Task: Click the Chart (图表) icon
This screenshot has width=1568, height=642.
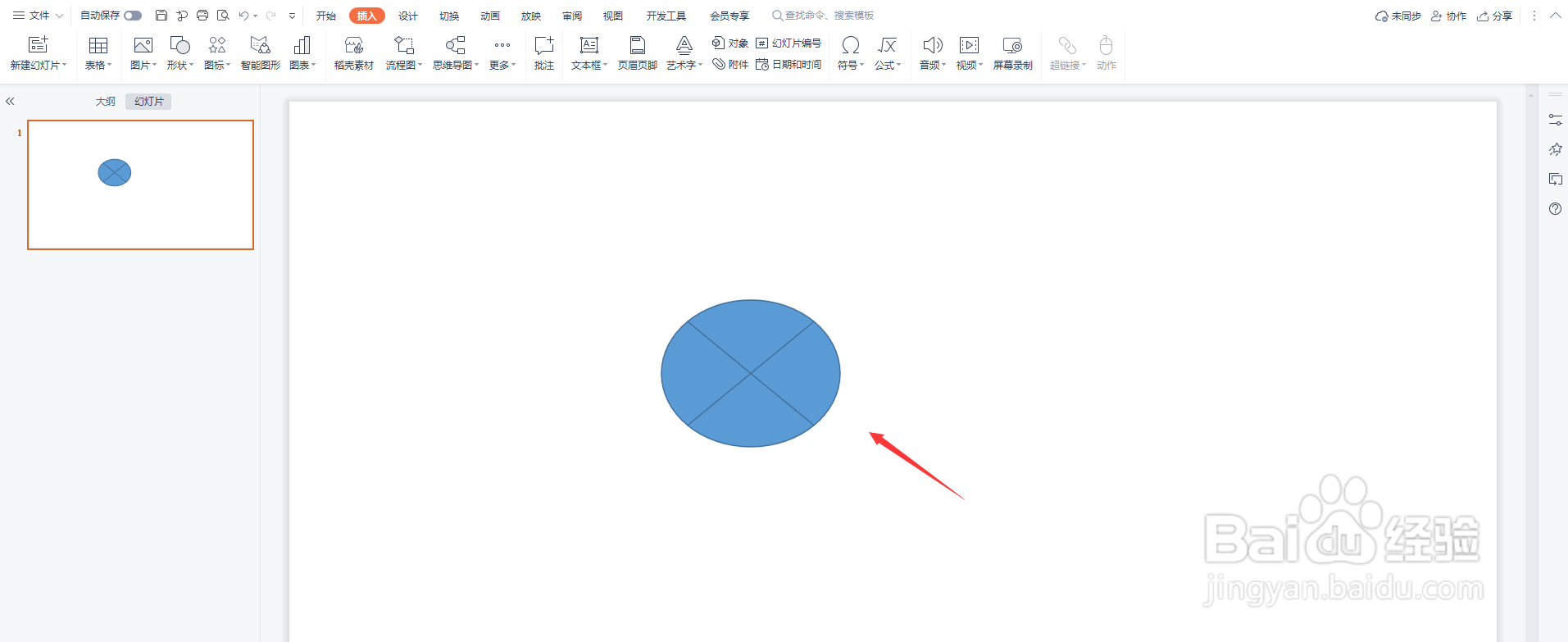Action: (x=302, y=45)
